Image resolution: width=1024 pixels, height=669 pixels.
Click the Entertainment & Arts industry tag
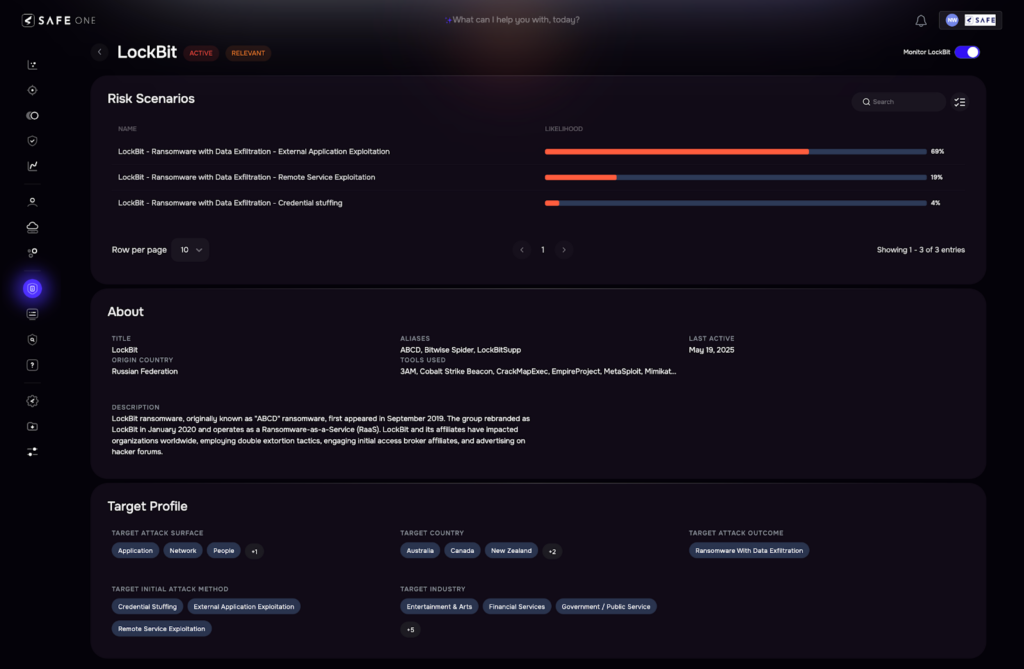coord(439,607)
